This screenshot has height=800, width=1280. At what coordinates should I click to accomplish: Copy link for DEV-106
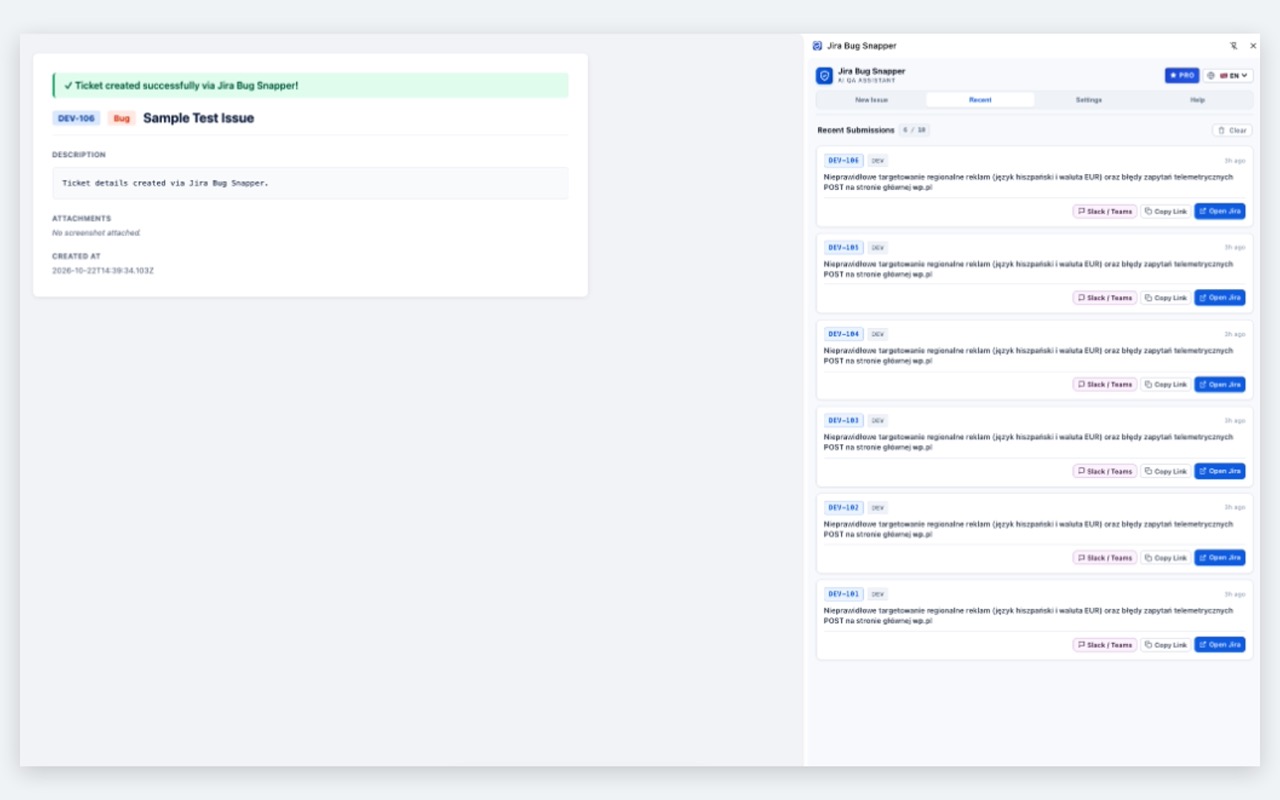point(1166,211)
